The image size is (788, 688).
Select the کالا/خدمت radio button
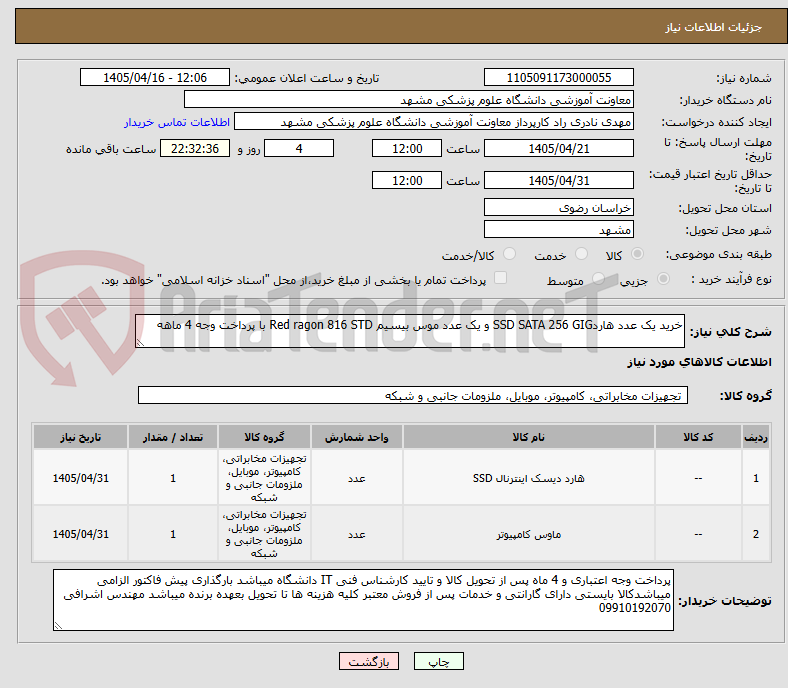click(x=509, y=254)
